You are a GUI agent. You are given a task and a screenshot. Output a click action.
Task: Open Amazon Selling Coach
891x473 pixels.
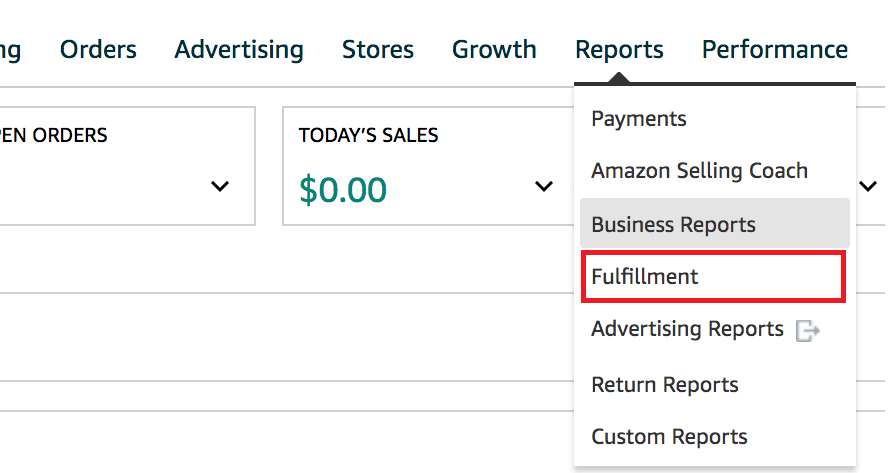coord(699,171)
